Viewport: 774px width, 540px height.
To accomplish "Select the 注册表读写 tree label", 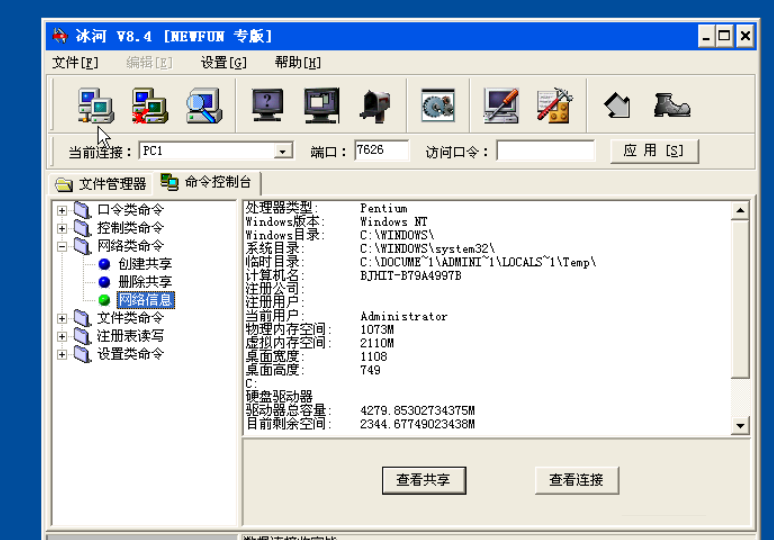I will pyautogui.click(x=130, y=336).
